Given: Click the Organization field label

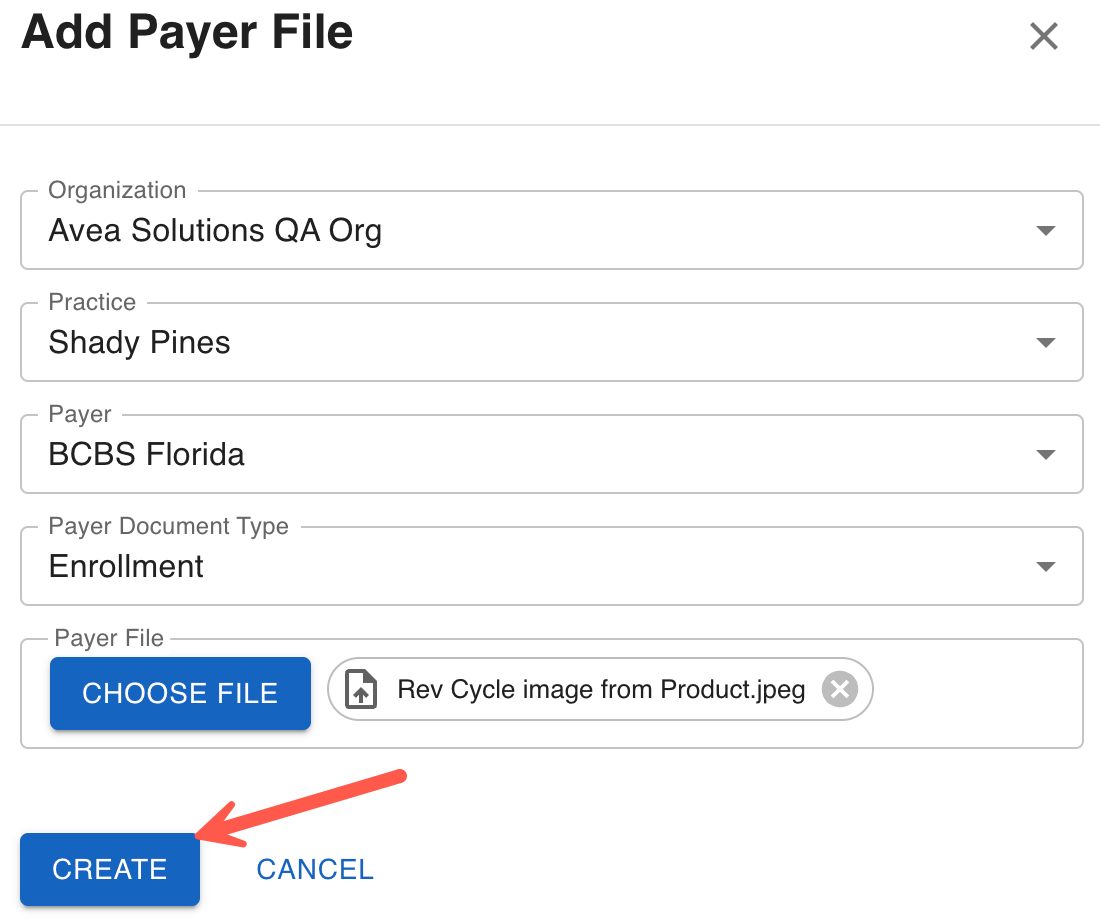Looking at the screenshot, I should [x=117, y=190].
